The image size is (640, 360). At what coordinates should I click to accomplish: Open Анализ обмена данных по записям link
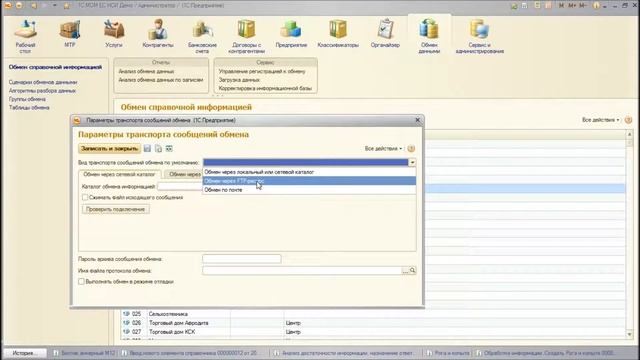coord(161,80)
